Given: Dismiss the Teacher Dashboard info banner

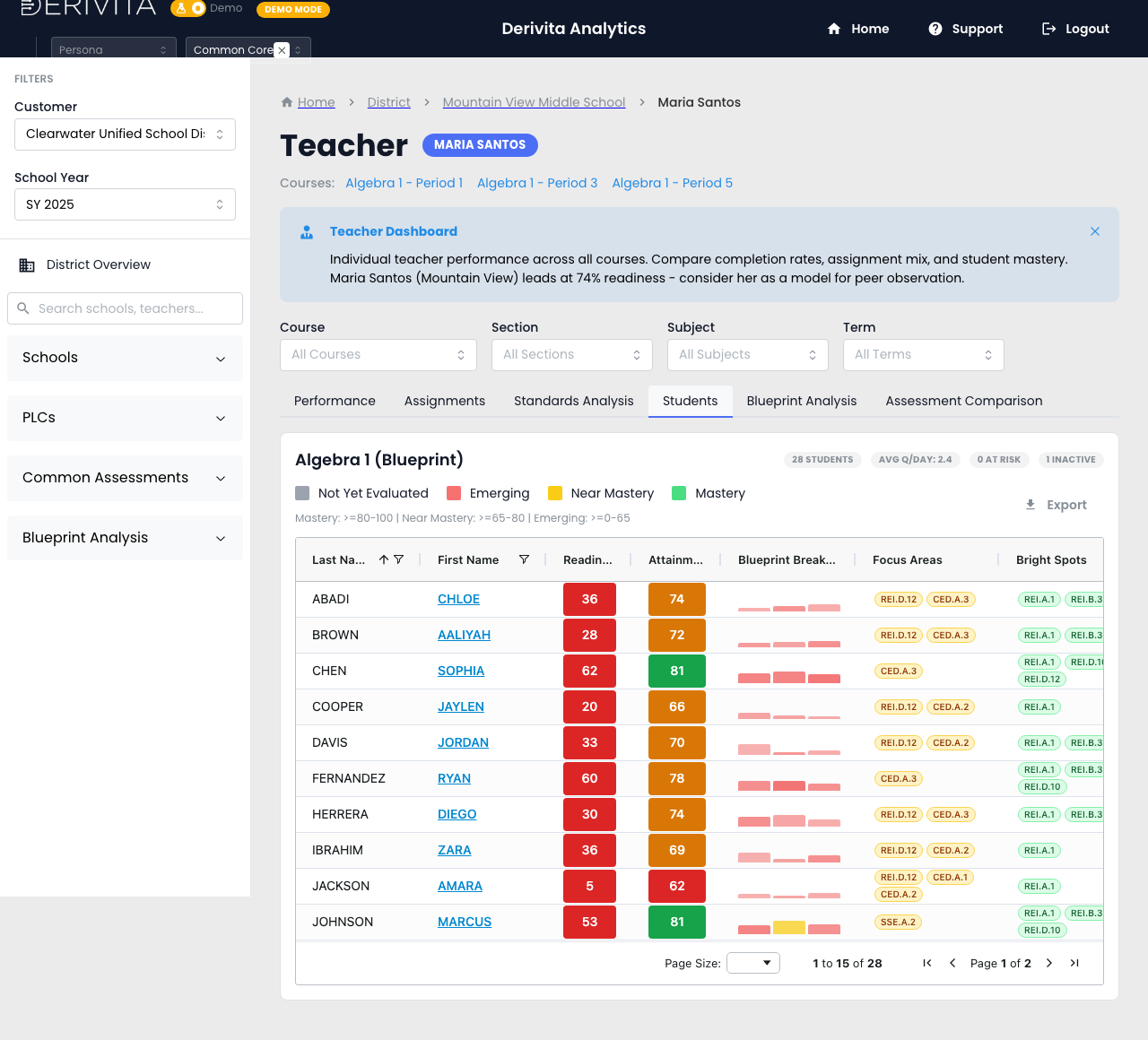Looking at the screenshot, I should pyautogui.click(x=1095, y=231).
